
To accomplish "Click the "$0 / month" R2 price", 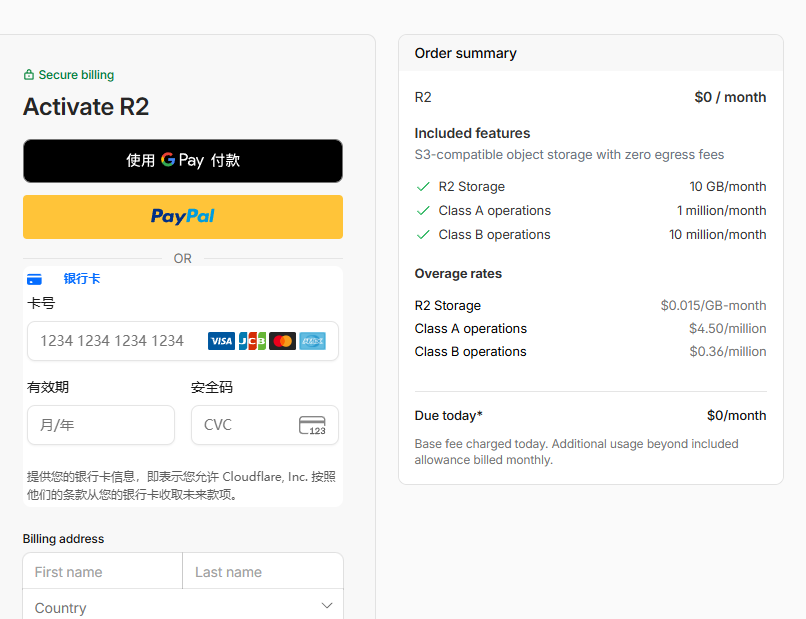I will coord(730,97).
